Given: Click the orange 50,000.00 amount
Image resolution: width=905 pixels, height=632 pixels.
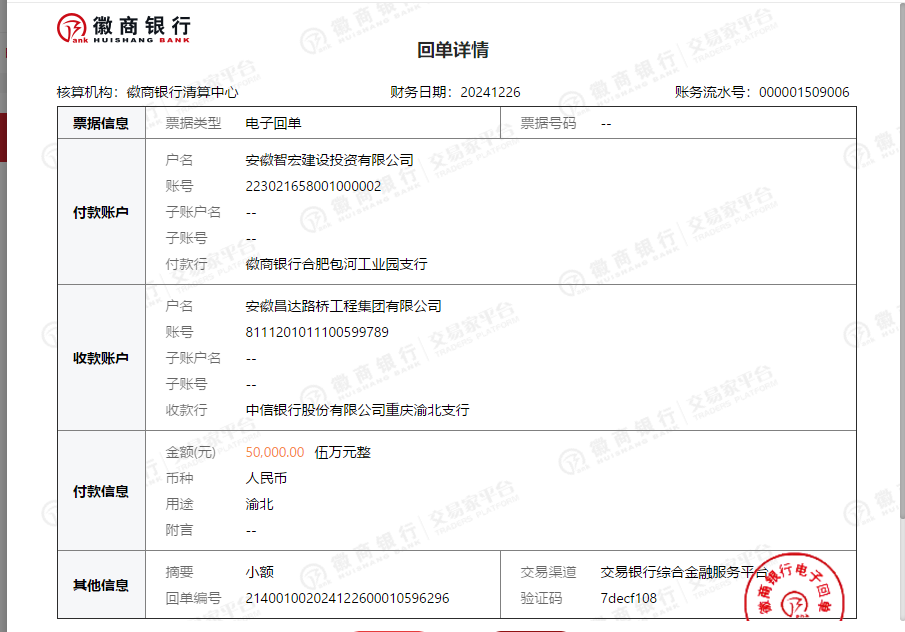Looking at the screenshot, I should coord(274,452).
